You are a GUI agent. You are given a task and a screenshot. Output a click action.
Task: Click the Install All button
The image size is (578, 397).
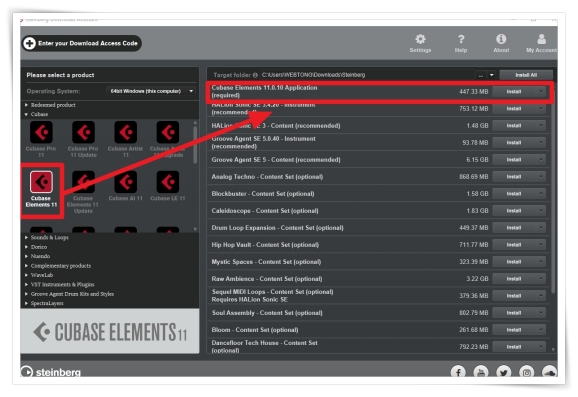(x=526, y=75)
